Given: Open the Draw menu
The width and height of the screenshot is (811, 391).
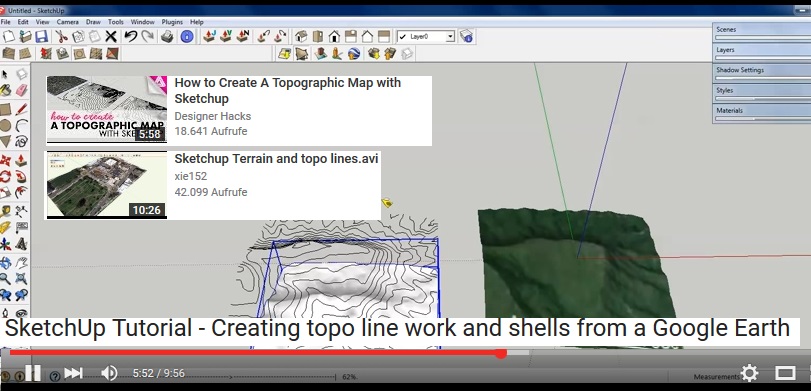Looking at the screenshot, I should 93,22.
